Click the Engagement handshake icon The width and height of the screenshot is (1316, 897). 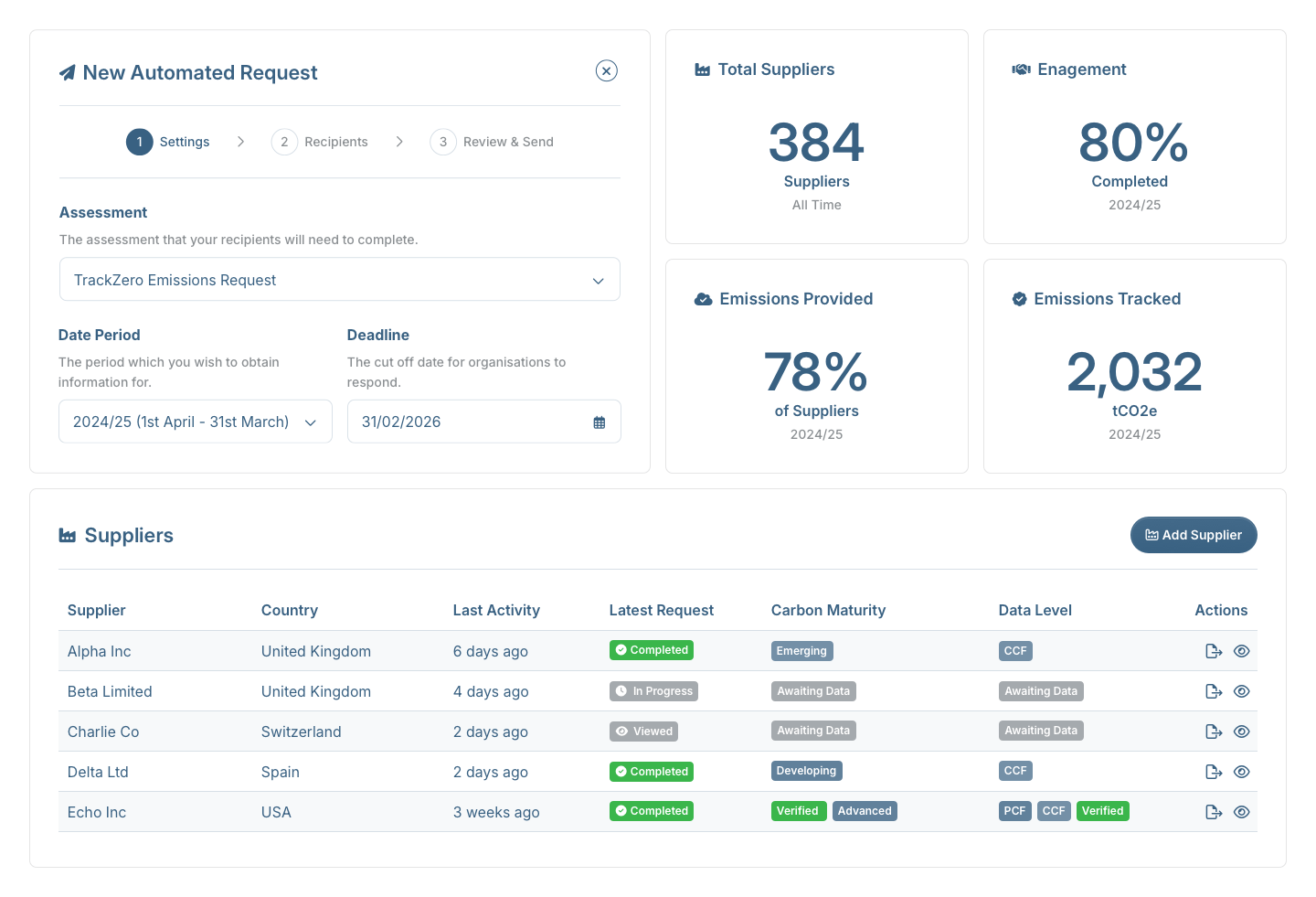1020,69
